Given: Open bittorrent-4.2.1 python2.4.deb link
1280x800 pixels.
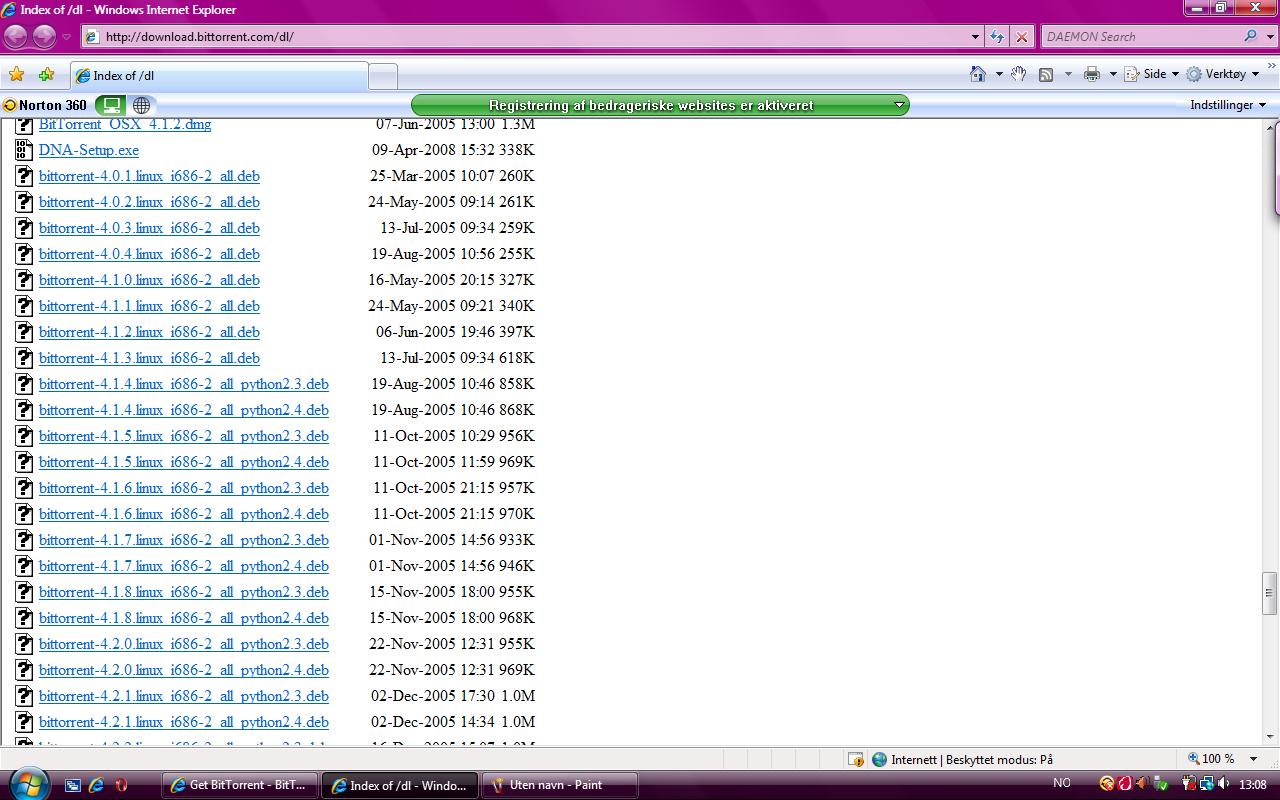Looking at the screenshot, I should 184,722.
